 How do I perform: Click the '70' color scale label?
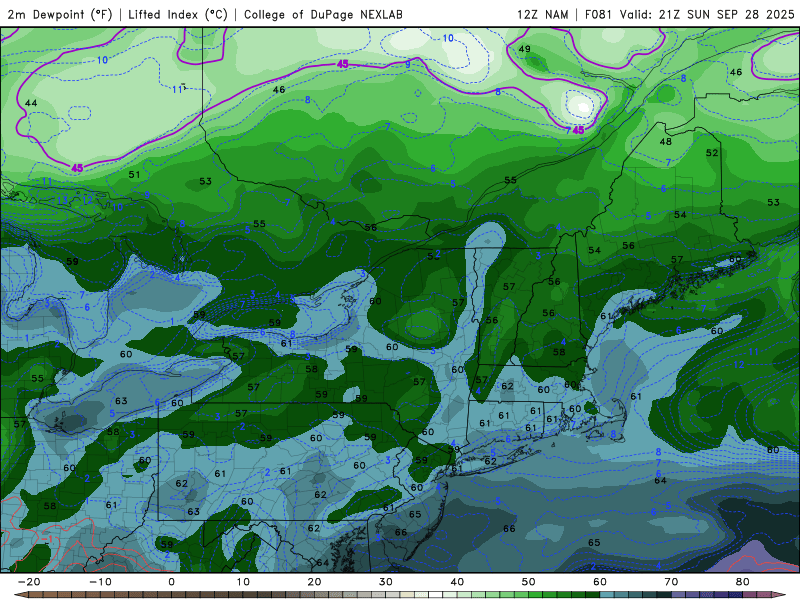[x=671, y=582]
